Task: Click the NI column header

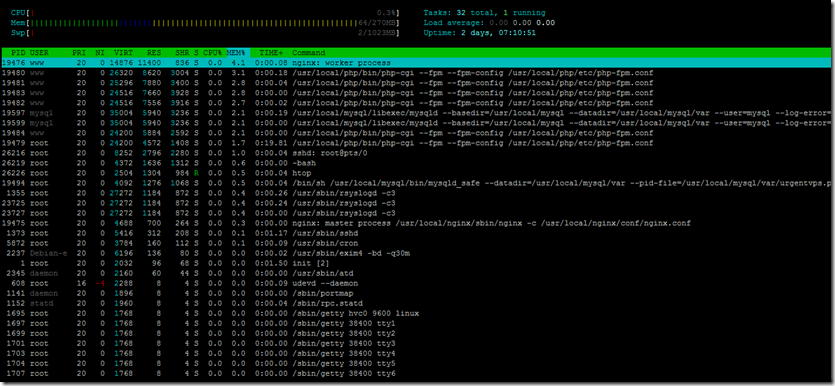Action: pos(100,53)
